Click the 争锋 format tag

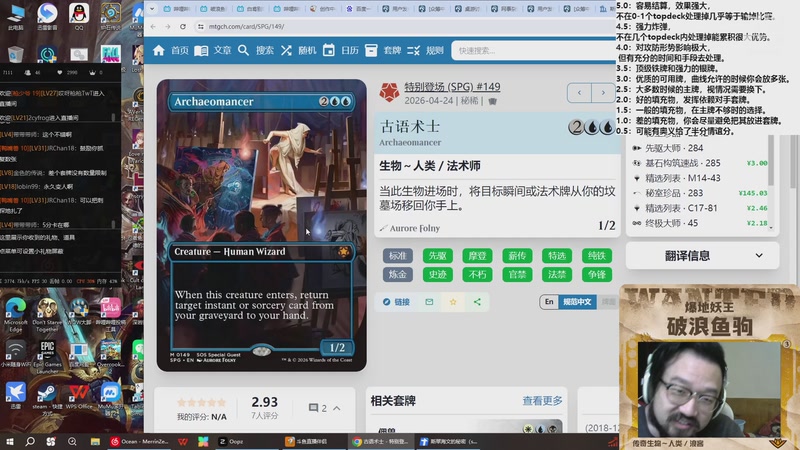click(597, 274)
